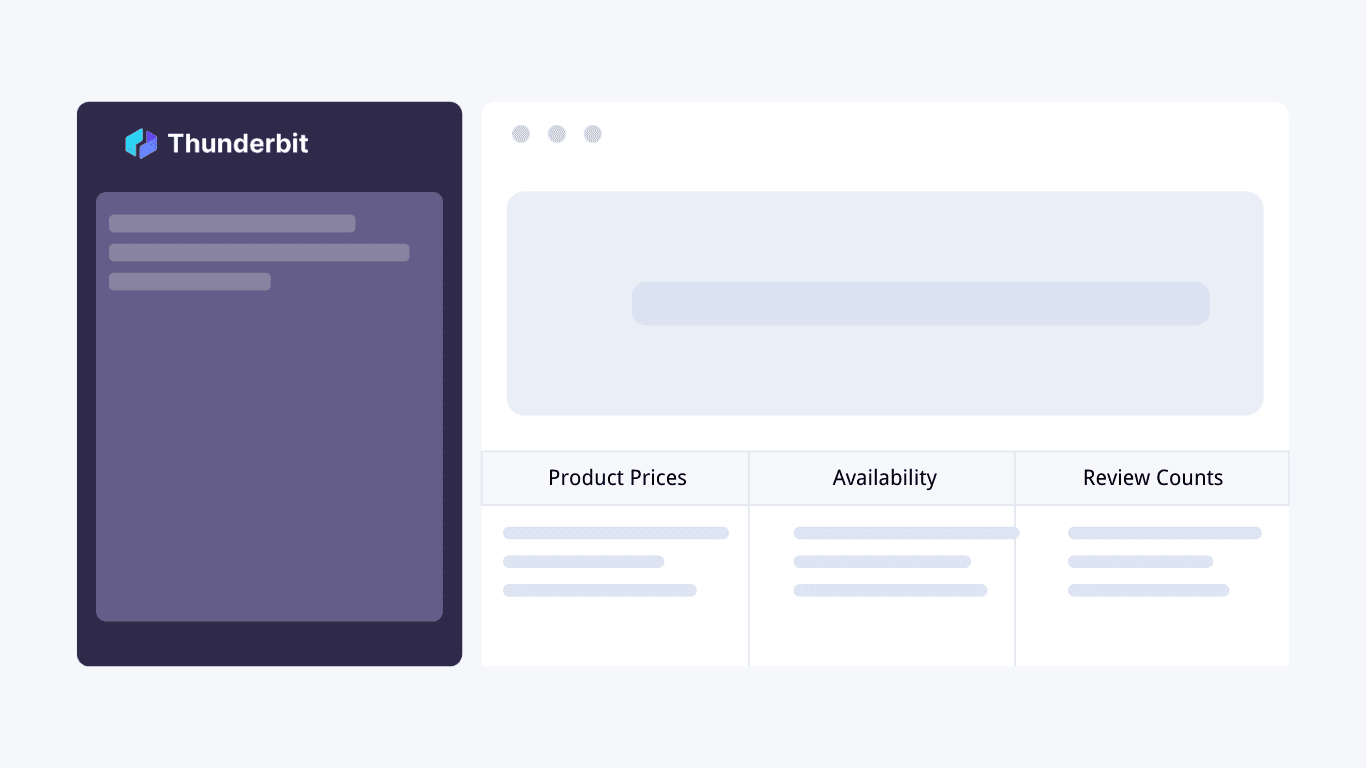Click the first window control dot
This screenshot has height=768, width=1366.
click(x=521, y=134)
